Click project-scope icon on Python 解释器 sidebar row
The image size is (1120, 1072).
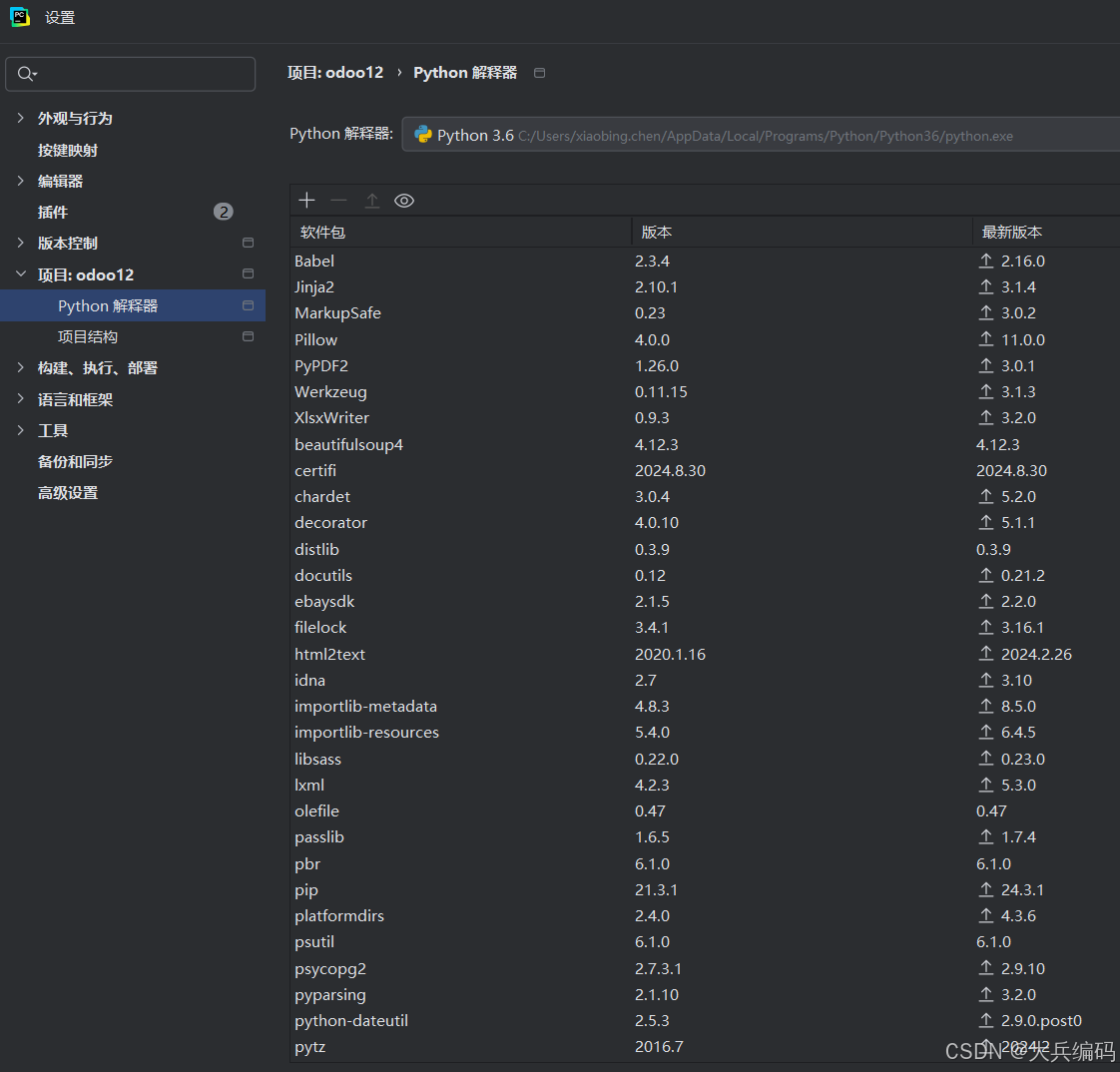[x=248, y=305]
